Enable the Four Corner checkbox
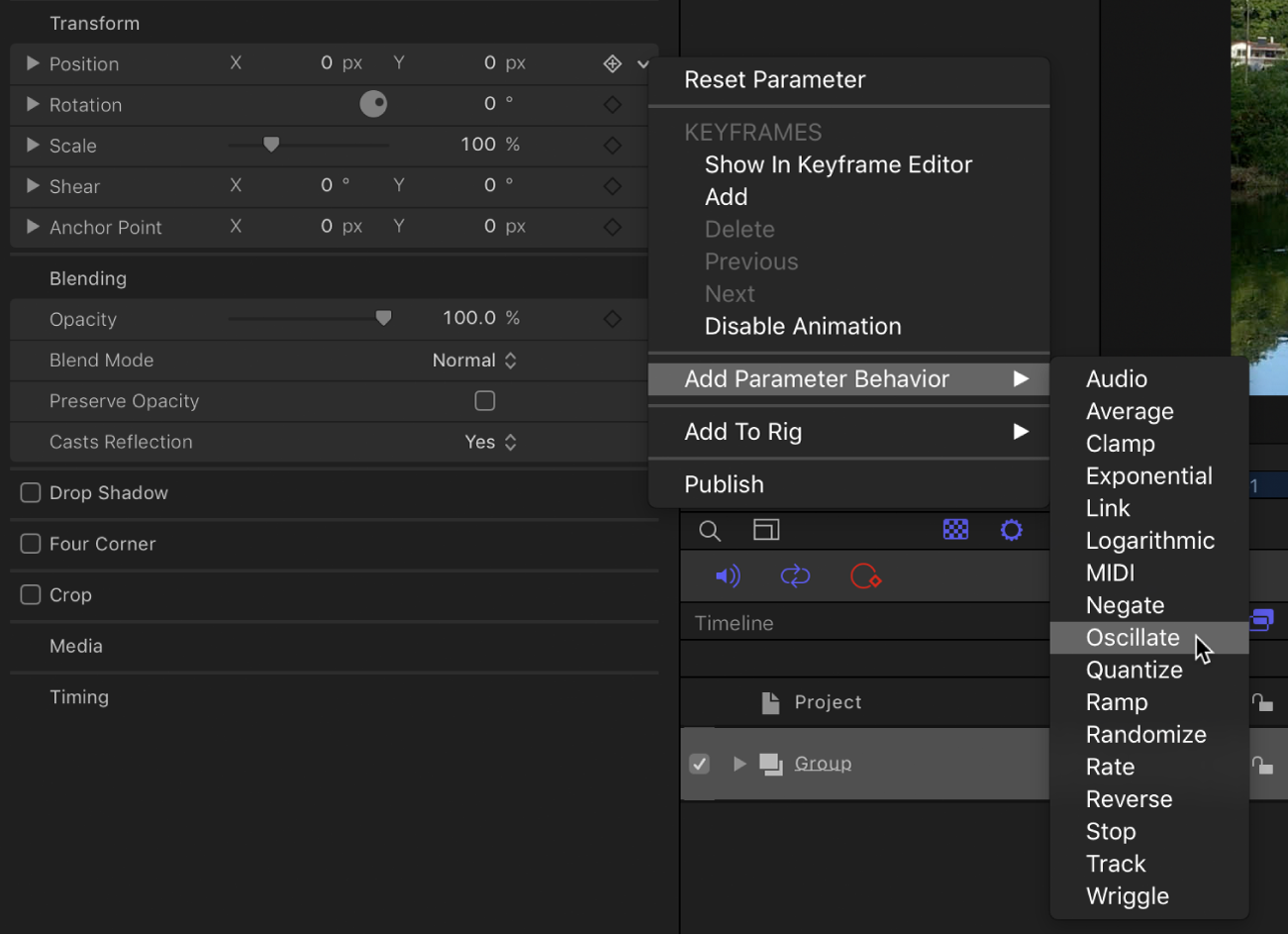 tap(30, 544)
